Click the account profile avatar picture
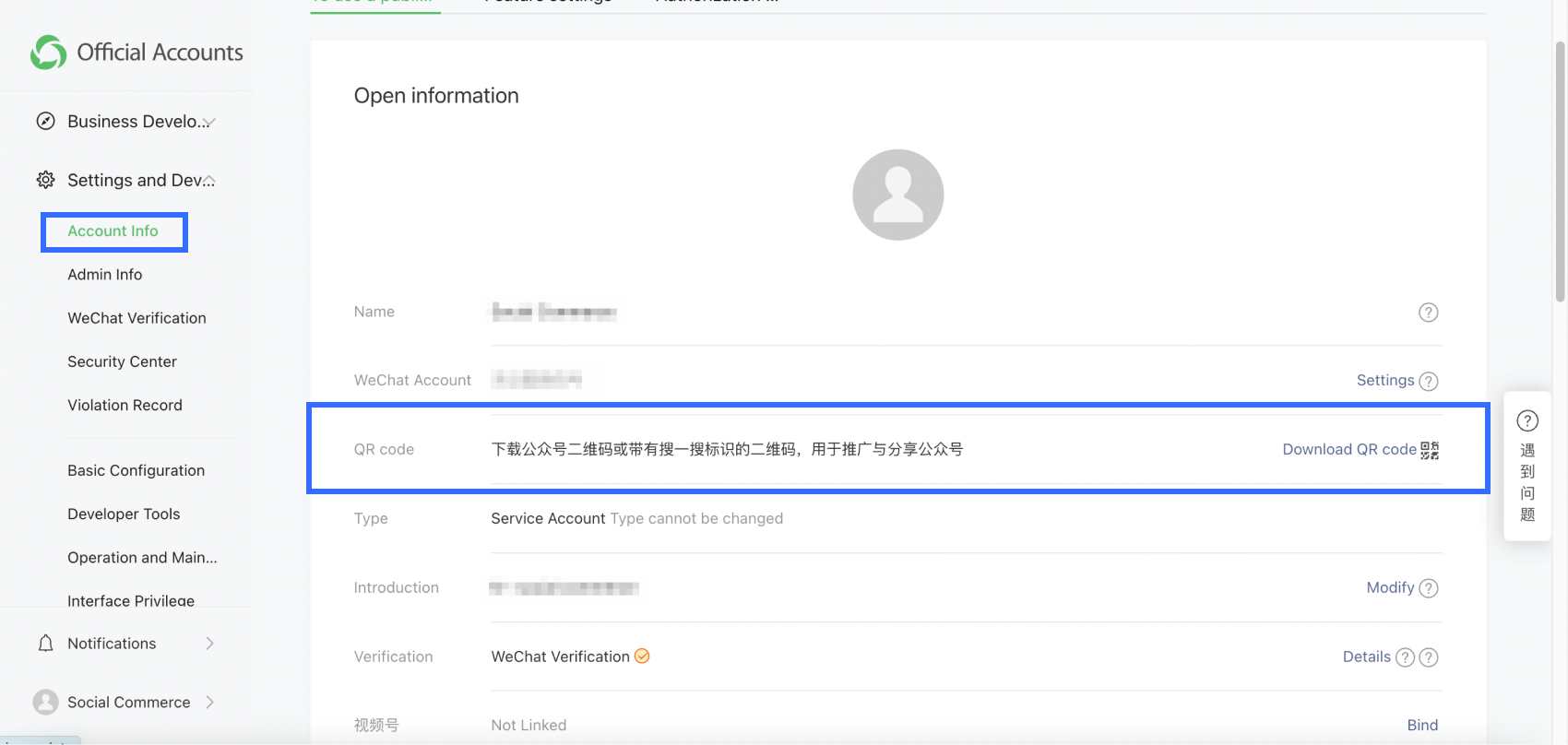1568x745 pixels. pos(898,195)
